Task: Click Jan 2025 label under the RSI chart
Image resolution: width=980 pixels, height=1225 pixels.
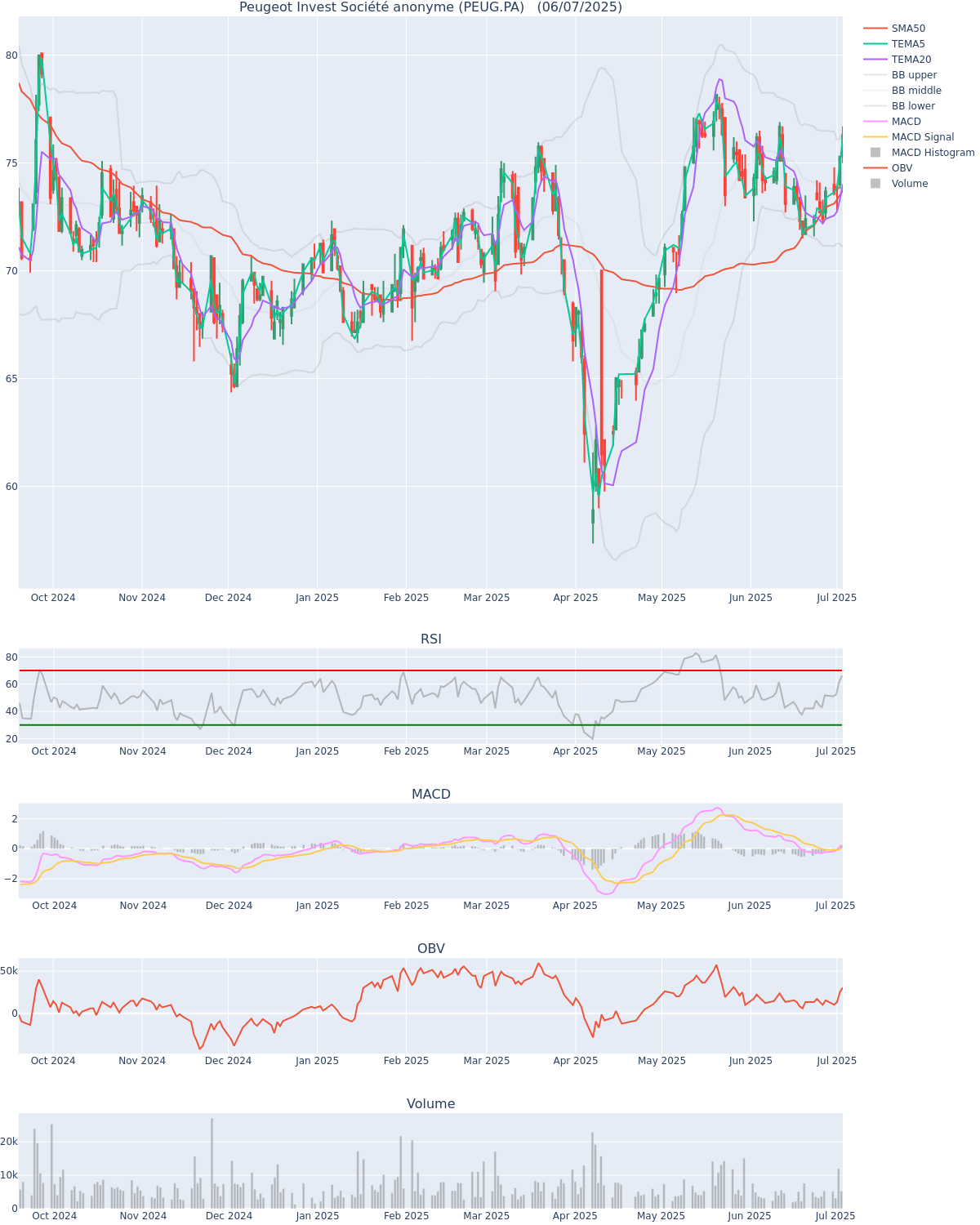Action: tap(317, 751)
